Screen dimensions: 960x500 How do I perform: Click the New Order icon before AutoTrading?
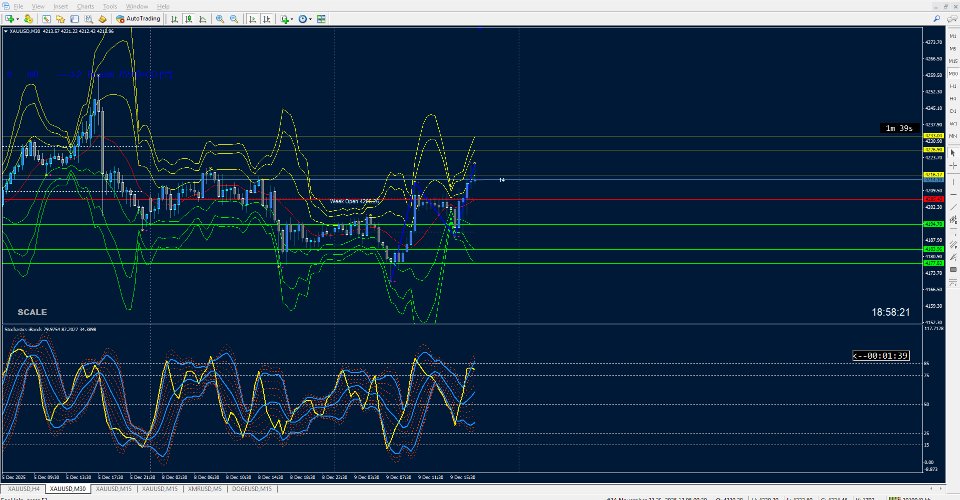(103, 19)
